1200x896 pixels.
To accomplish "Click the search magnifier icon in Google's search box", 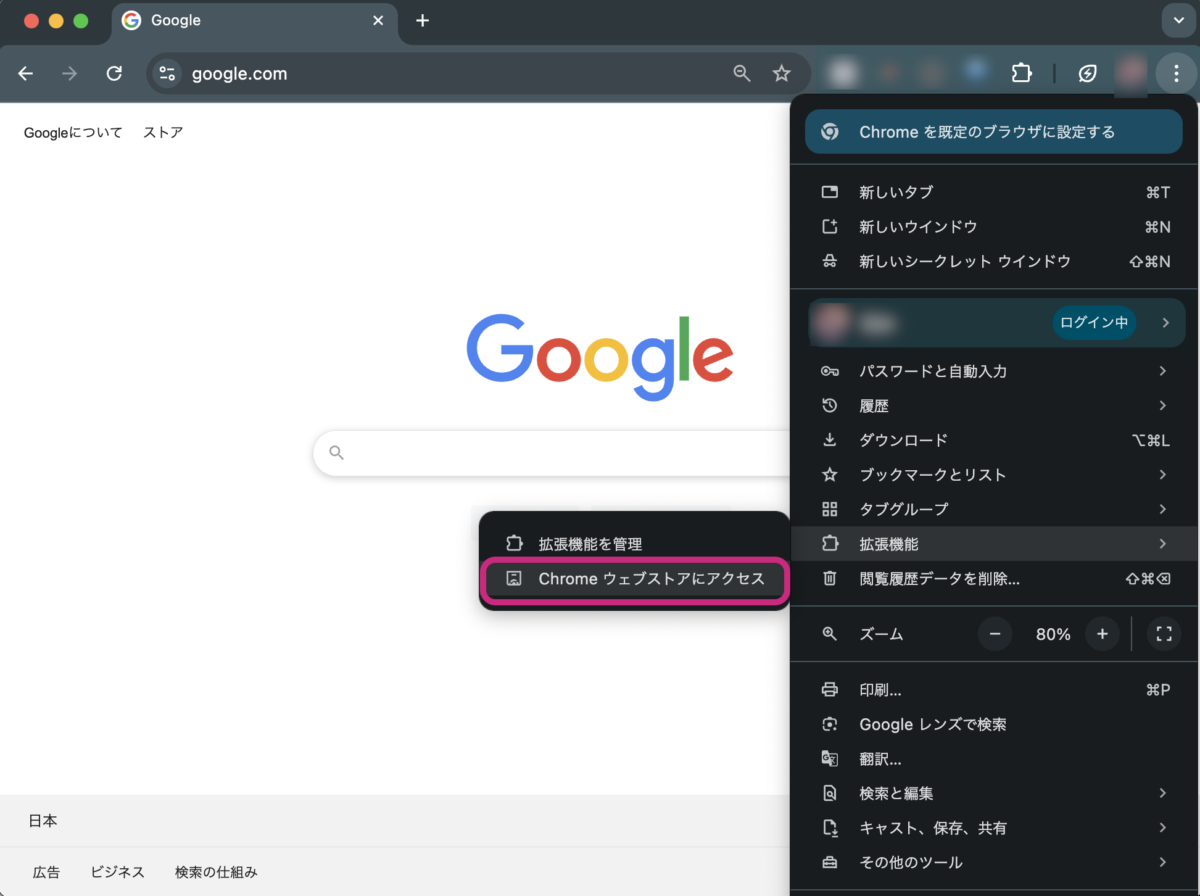I will [337, 453].
